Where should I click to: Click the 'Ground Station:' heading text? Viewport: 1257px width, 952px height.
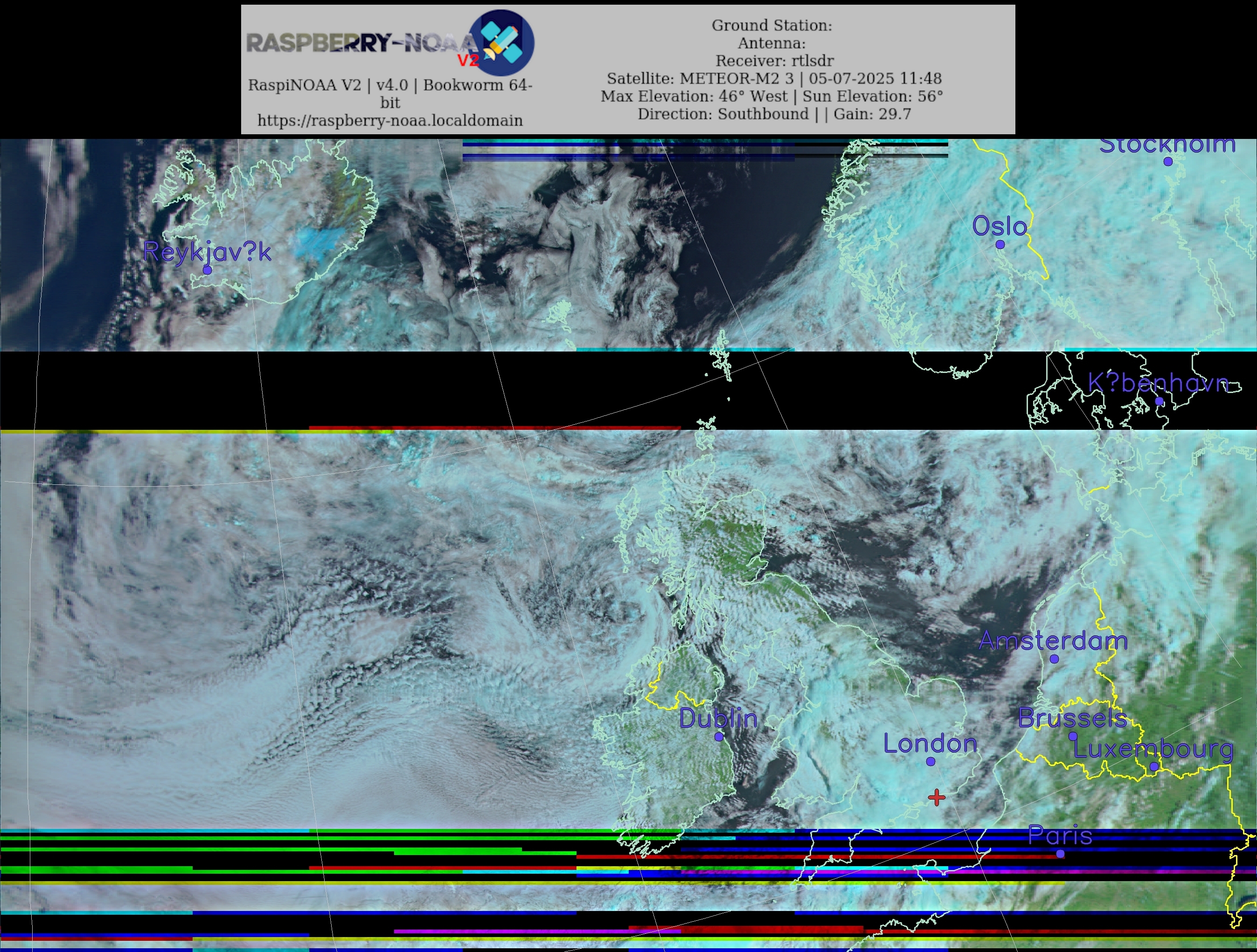(772, 26)
